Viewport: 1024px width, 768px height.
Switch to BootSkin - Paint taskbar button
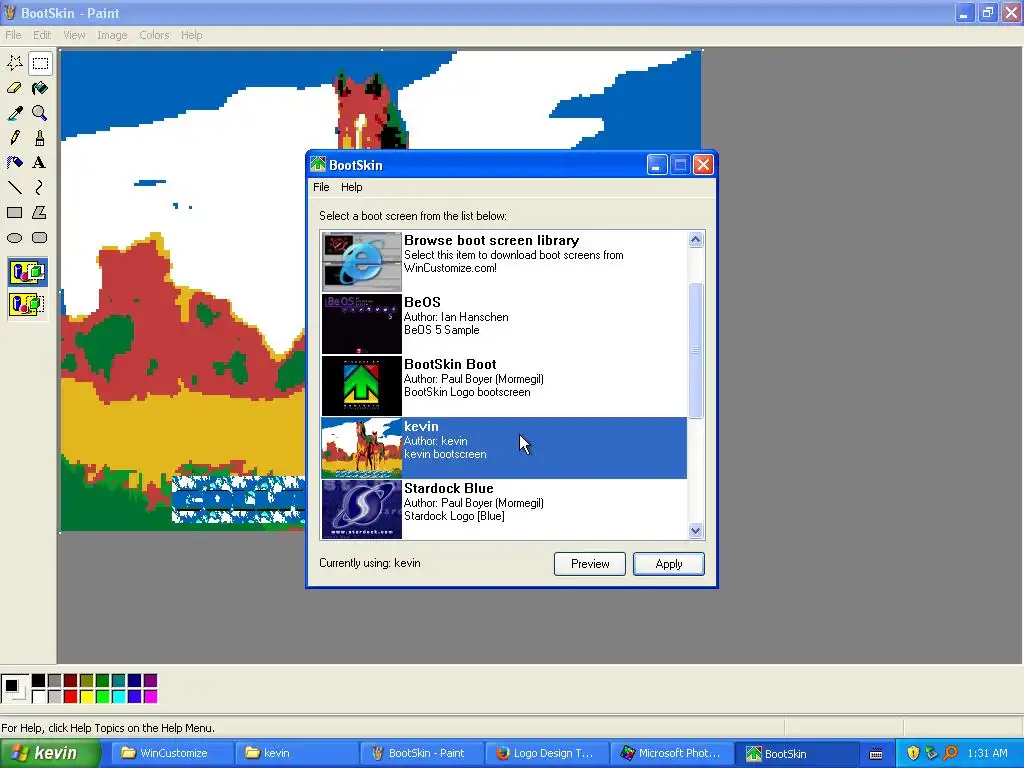[422, 753]
